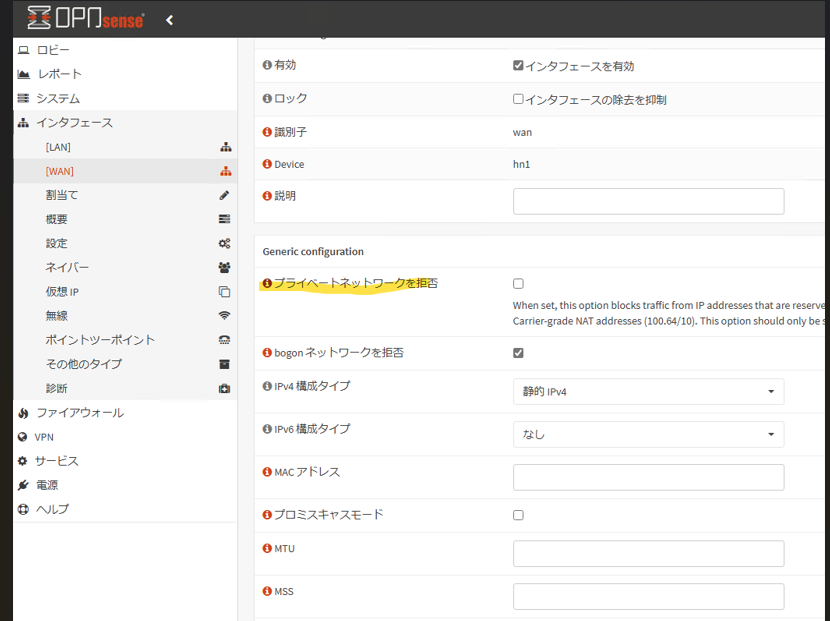
Task: Click the MTU input field
Action: tap(648, 554)
